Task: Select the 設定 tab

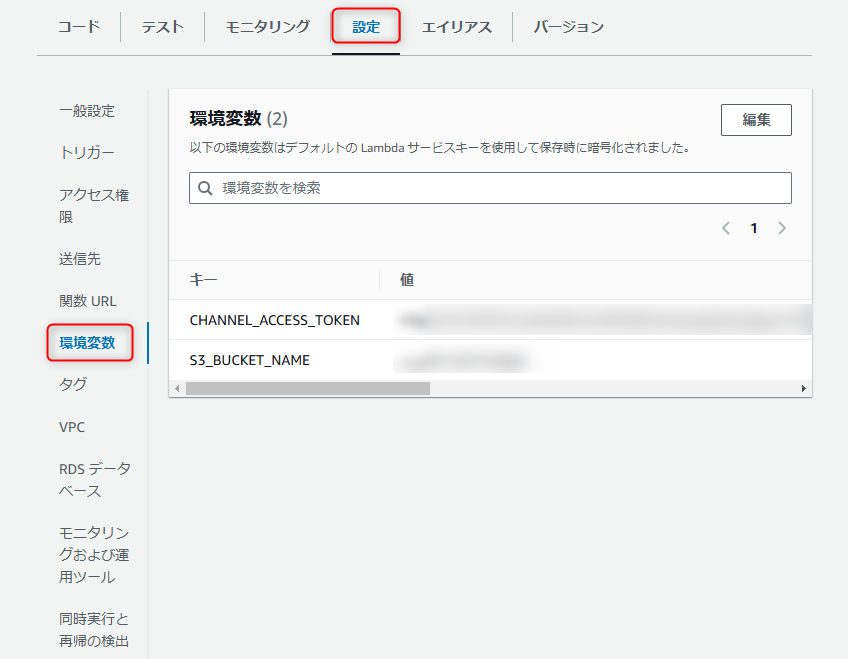Action: 366,26
